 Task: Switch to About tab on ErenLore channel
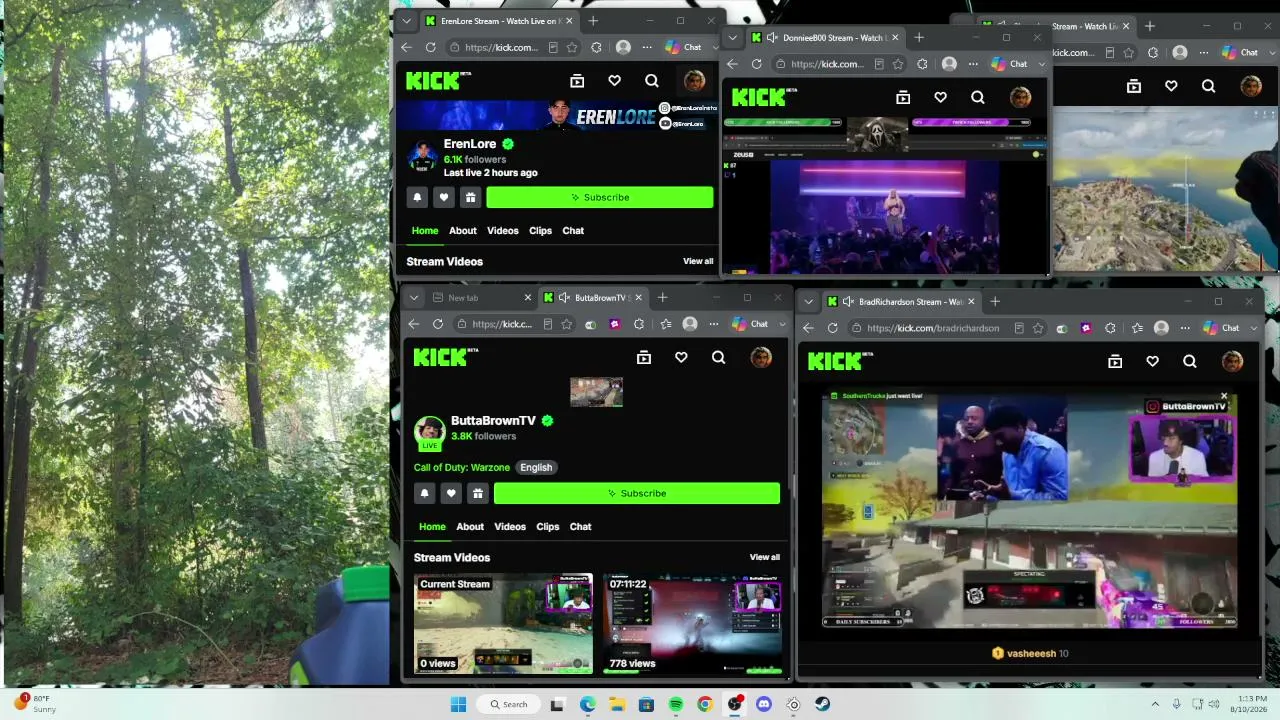(463, 231)
